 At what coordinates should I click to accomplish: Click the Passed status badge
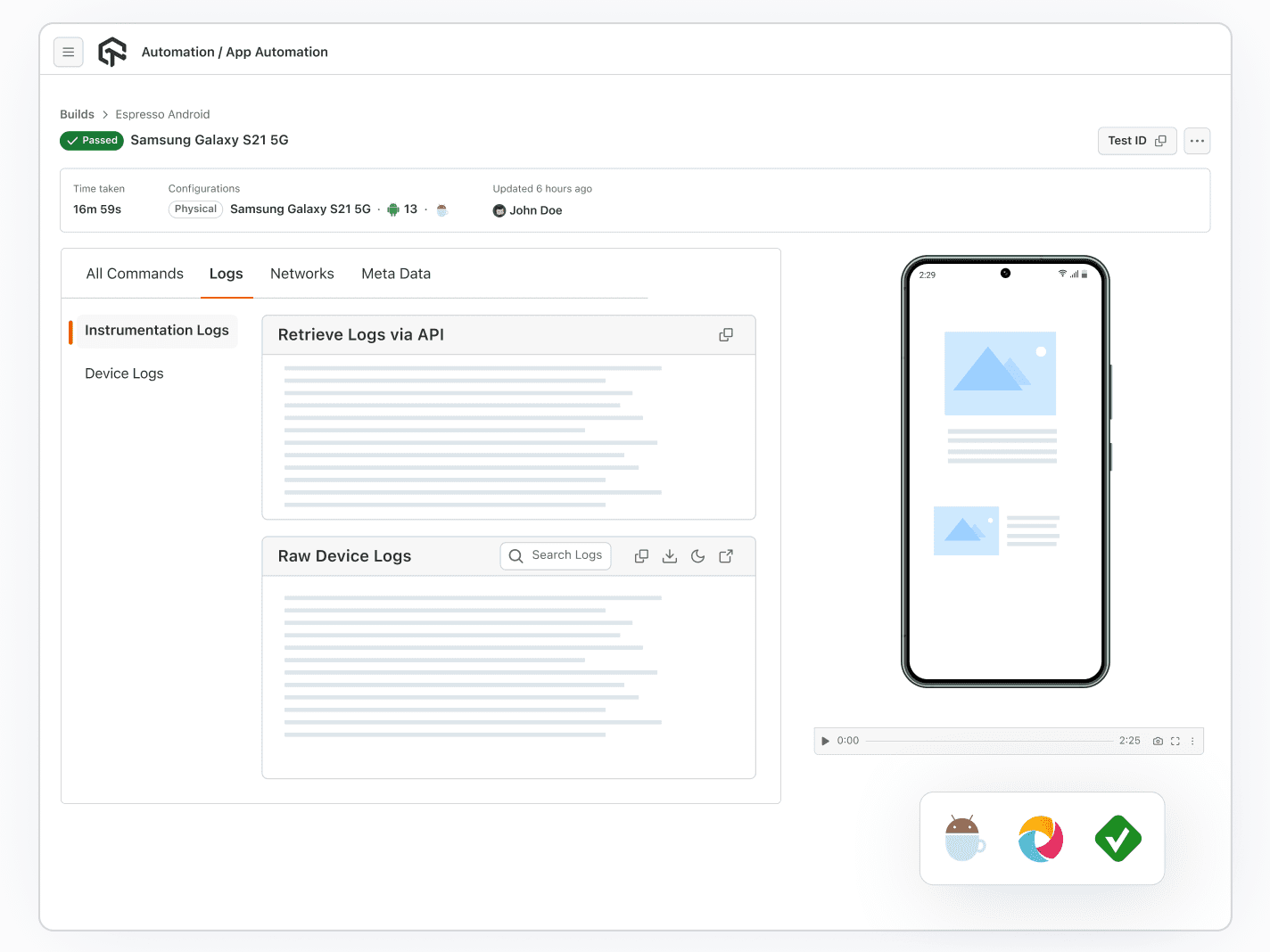[91, 140]
